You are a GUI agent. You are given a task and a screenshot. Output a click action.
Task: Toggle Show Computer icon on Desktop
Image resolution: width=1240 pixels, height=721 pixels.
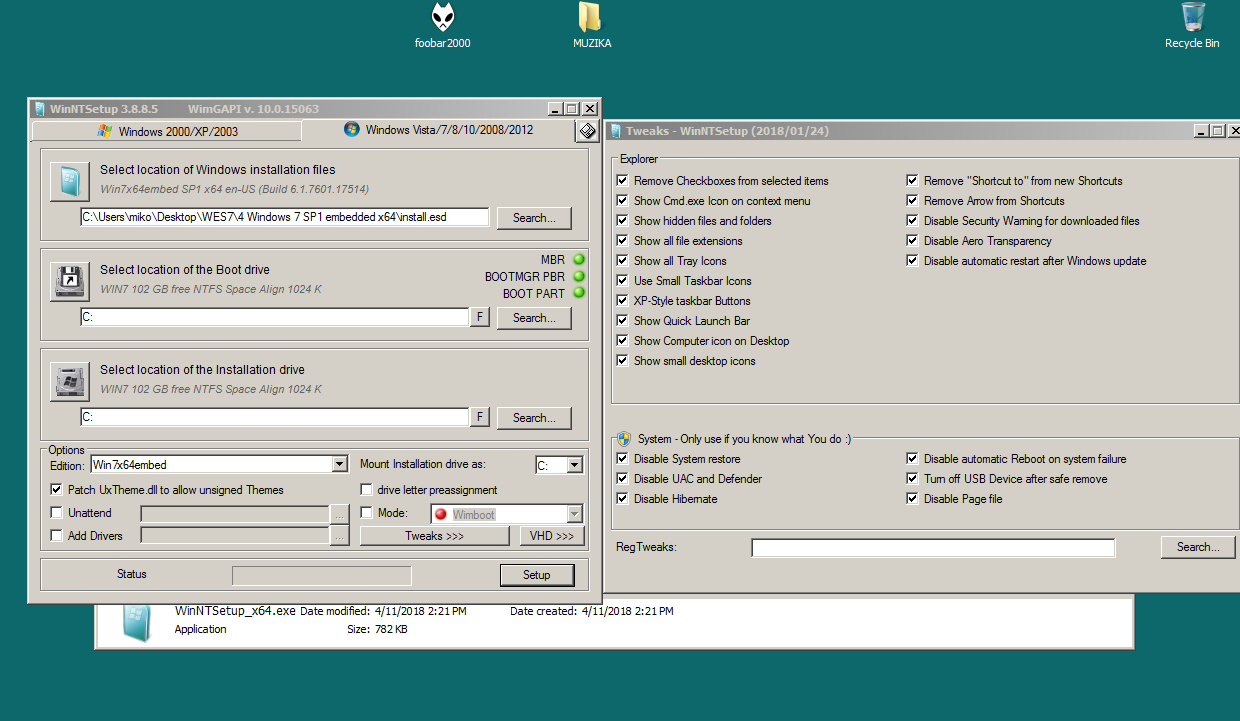click(x=624, y=341)
